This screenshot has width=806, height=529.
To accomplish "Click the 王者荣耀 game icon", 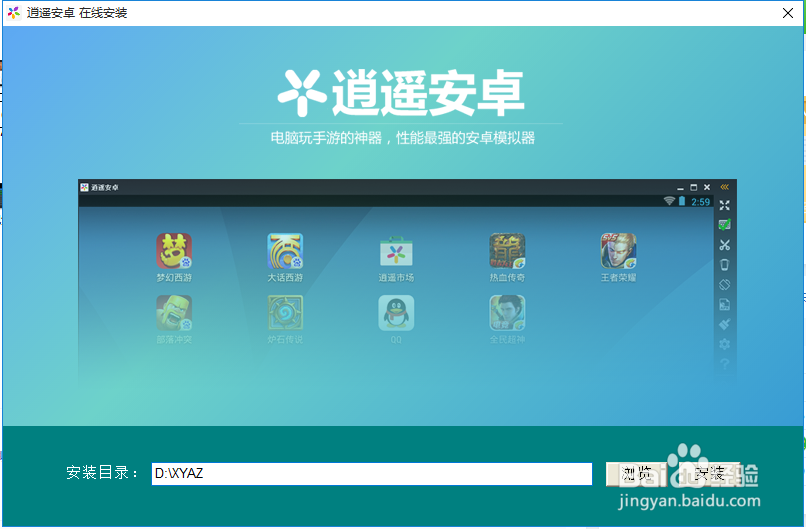I will 618,251.
